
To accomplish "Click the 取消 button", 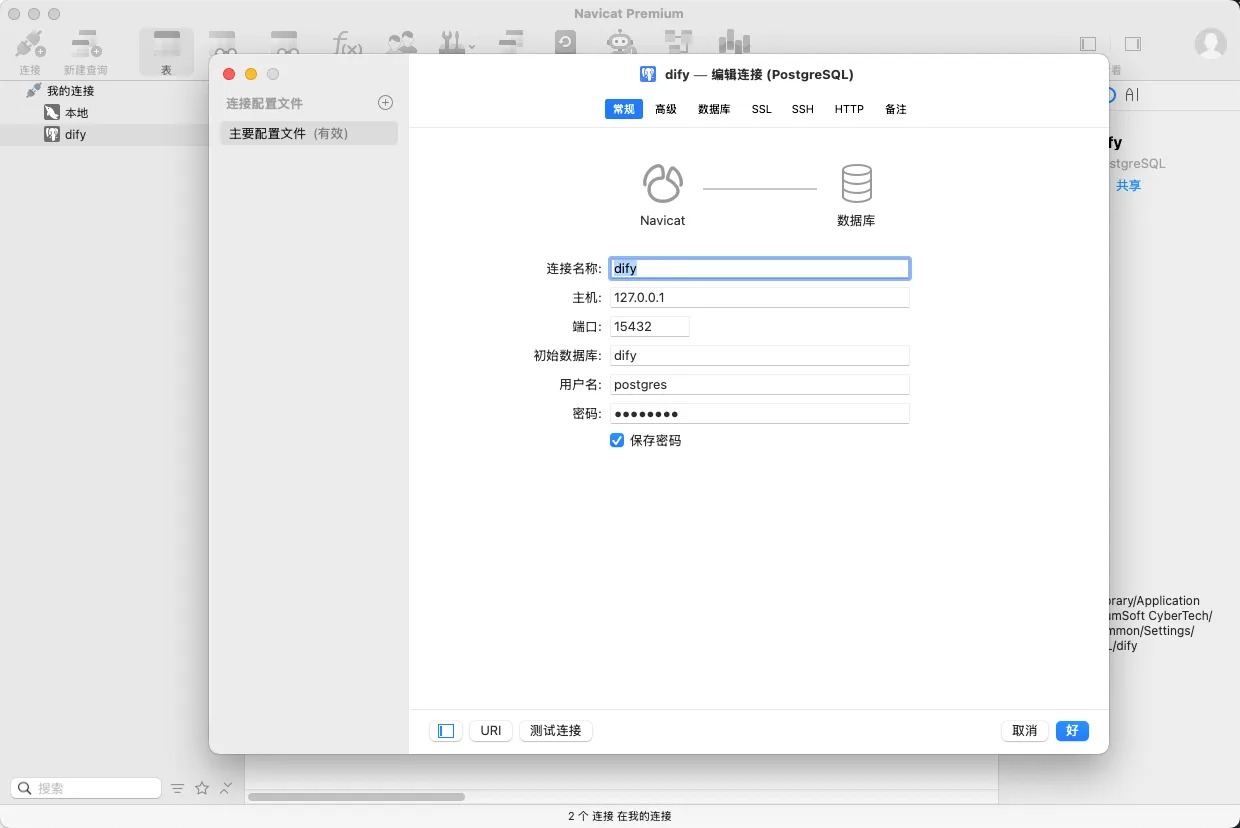I will [x=1025, y=731].
